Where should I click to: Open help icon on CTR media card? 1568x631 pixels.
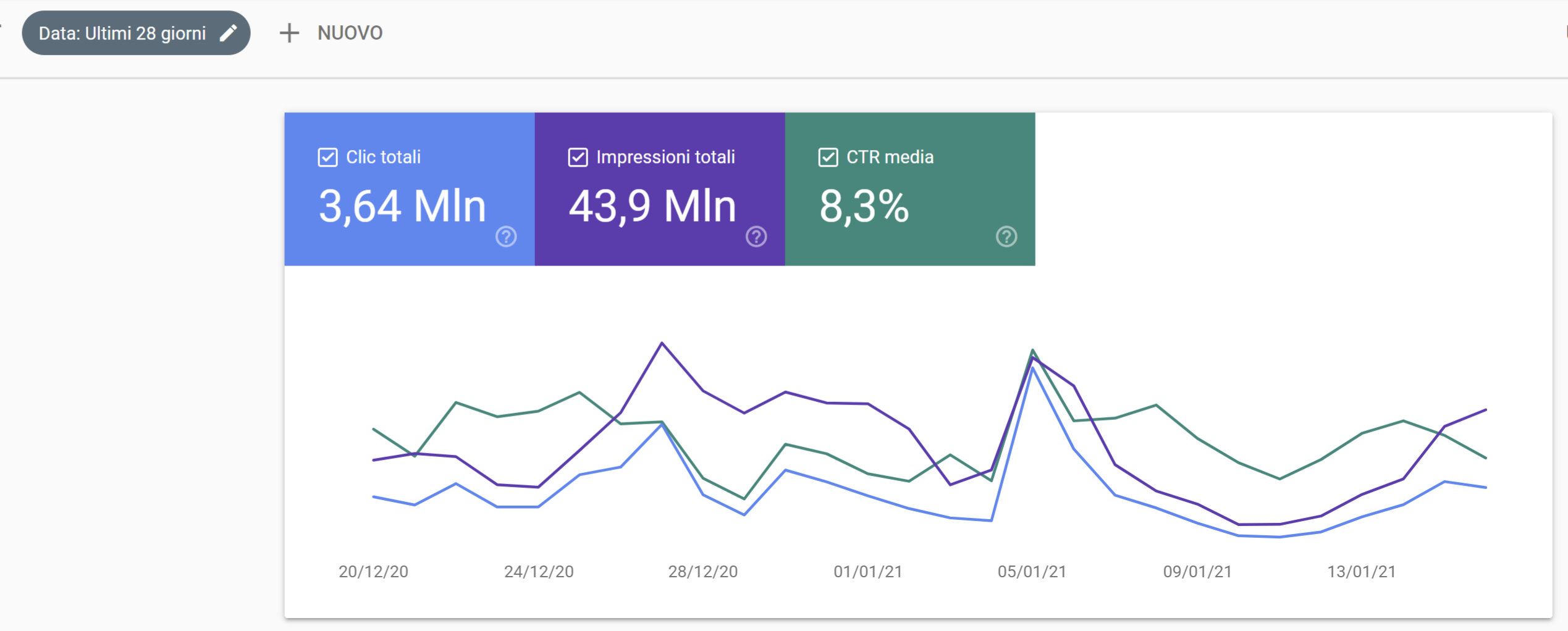[1006, 236]
